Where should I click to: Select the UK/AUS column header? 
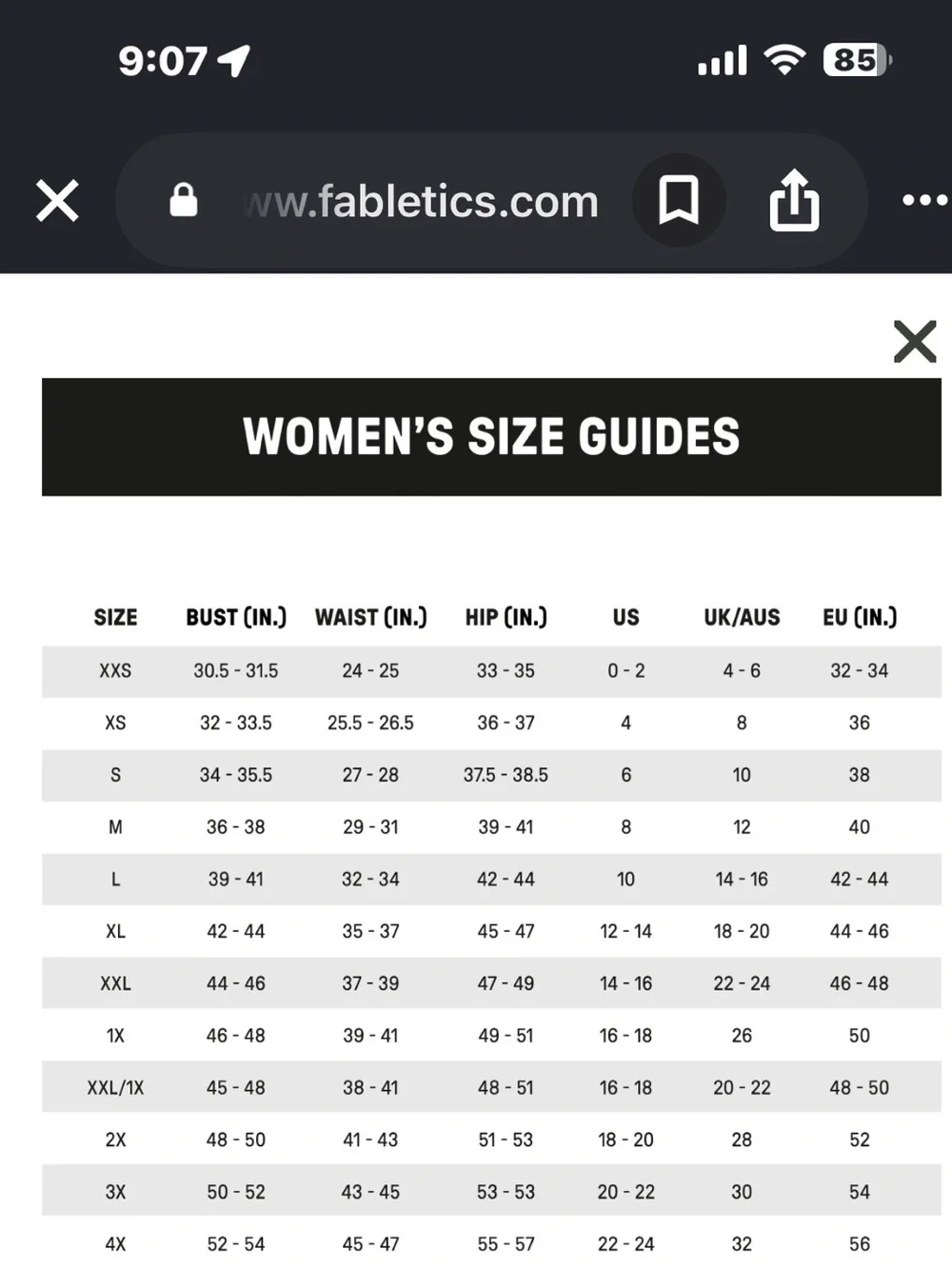(742, 617)
